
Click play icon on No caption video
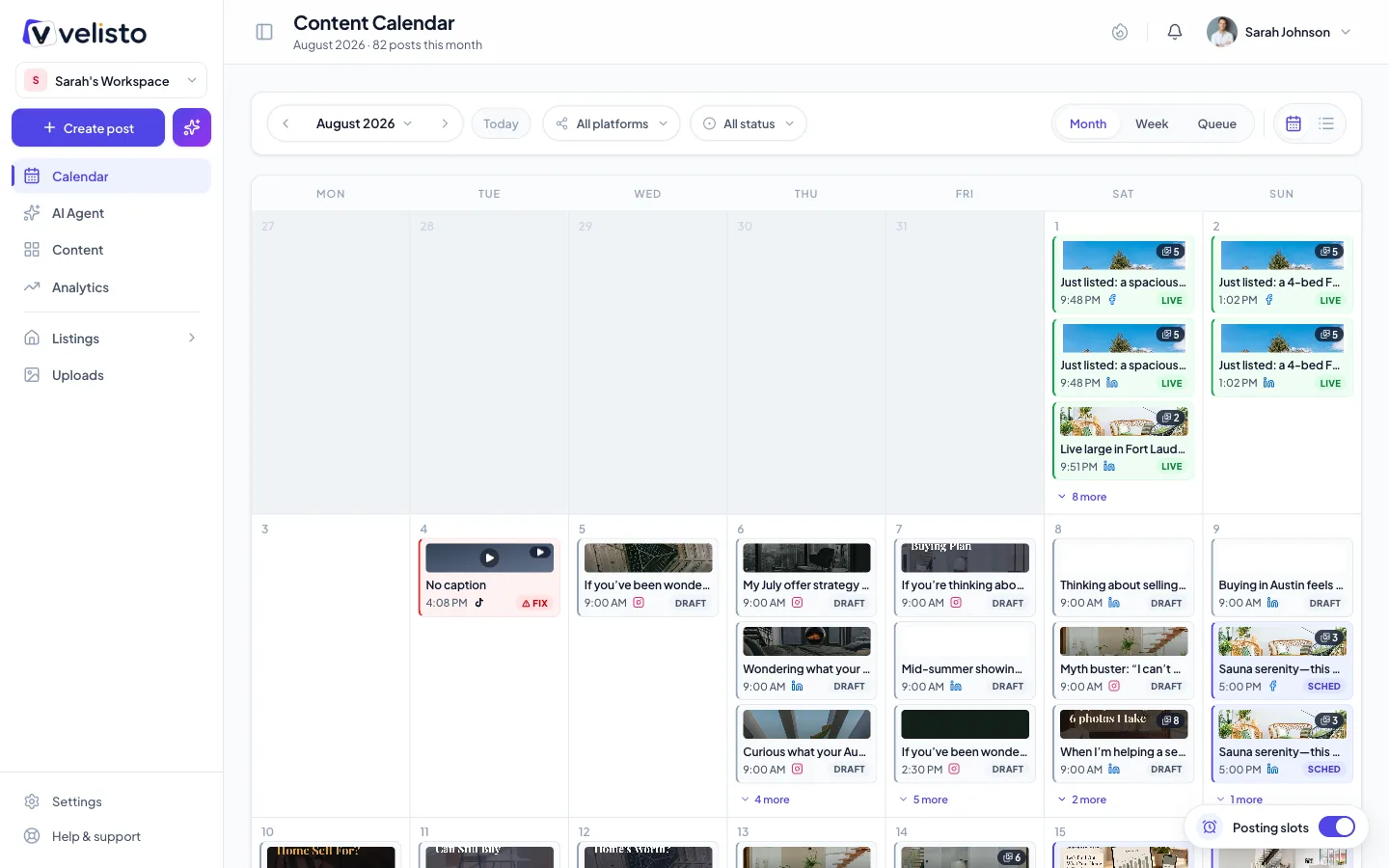pyautogui.click(x=490, y=557)
